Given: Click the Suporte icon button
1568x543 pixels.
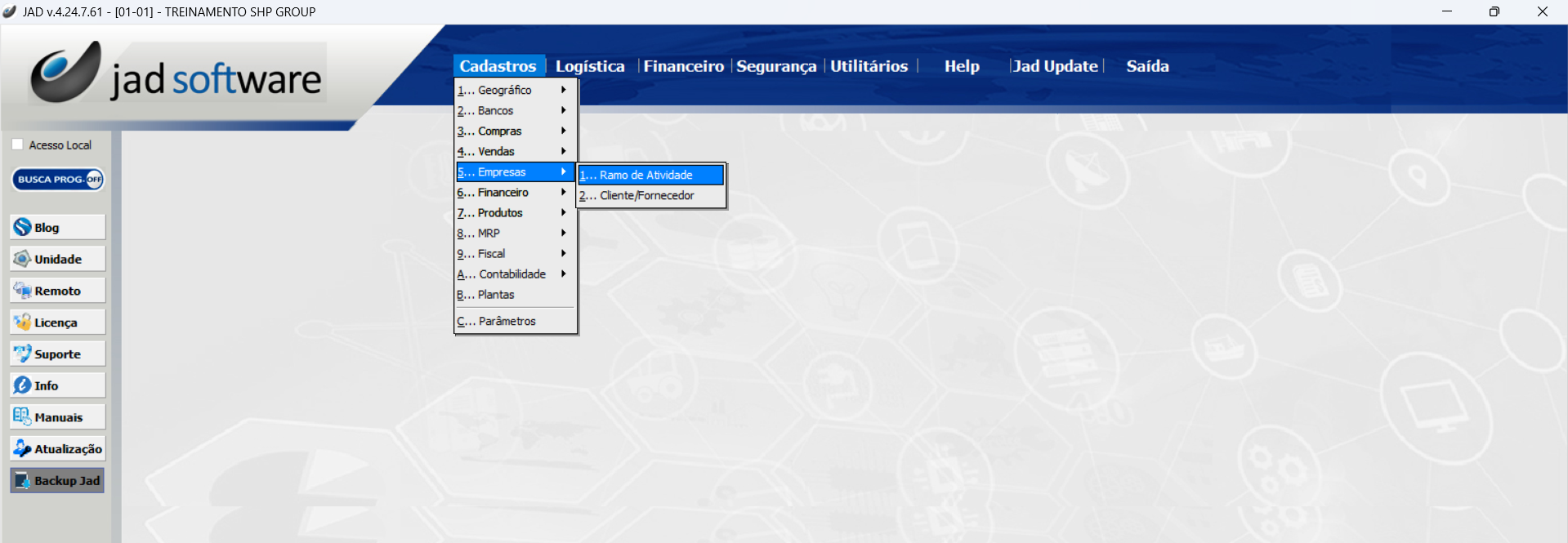Looking at the screenshot, I should click(x=23, y=354).
